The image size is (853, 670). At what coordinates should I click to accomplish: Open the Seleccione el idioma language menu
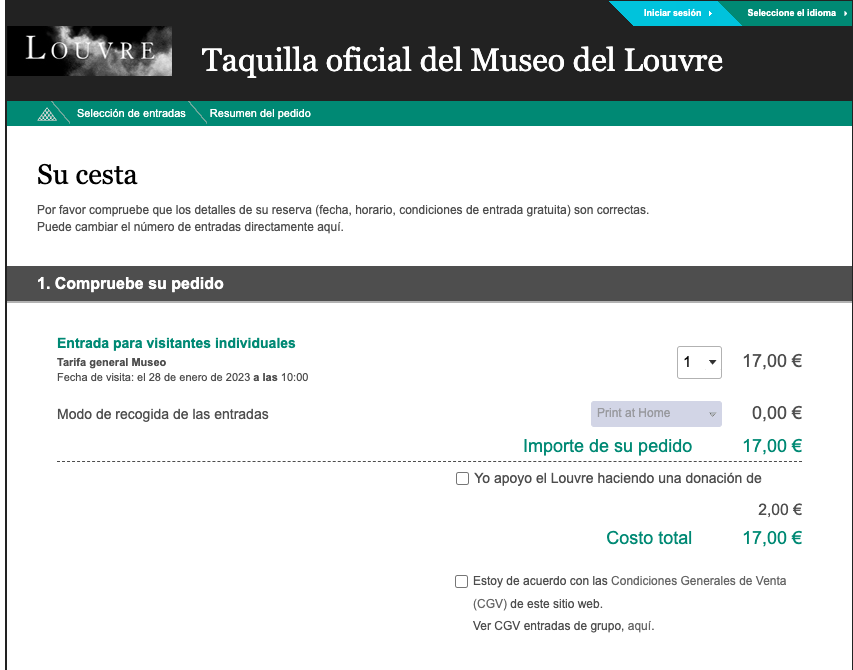(x=796, y=13)
